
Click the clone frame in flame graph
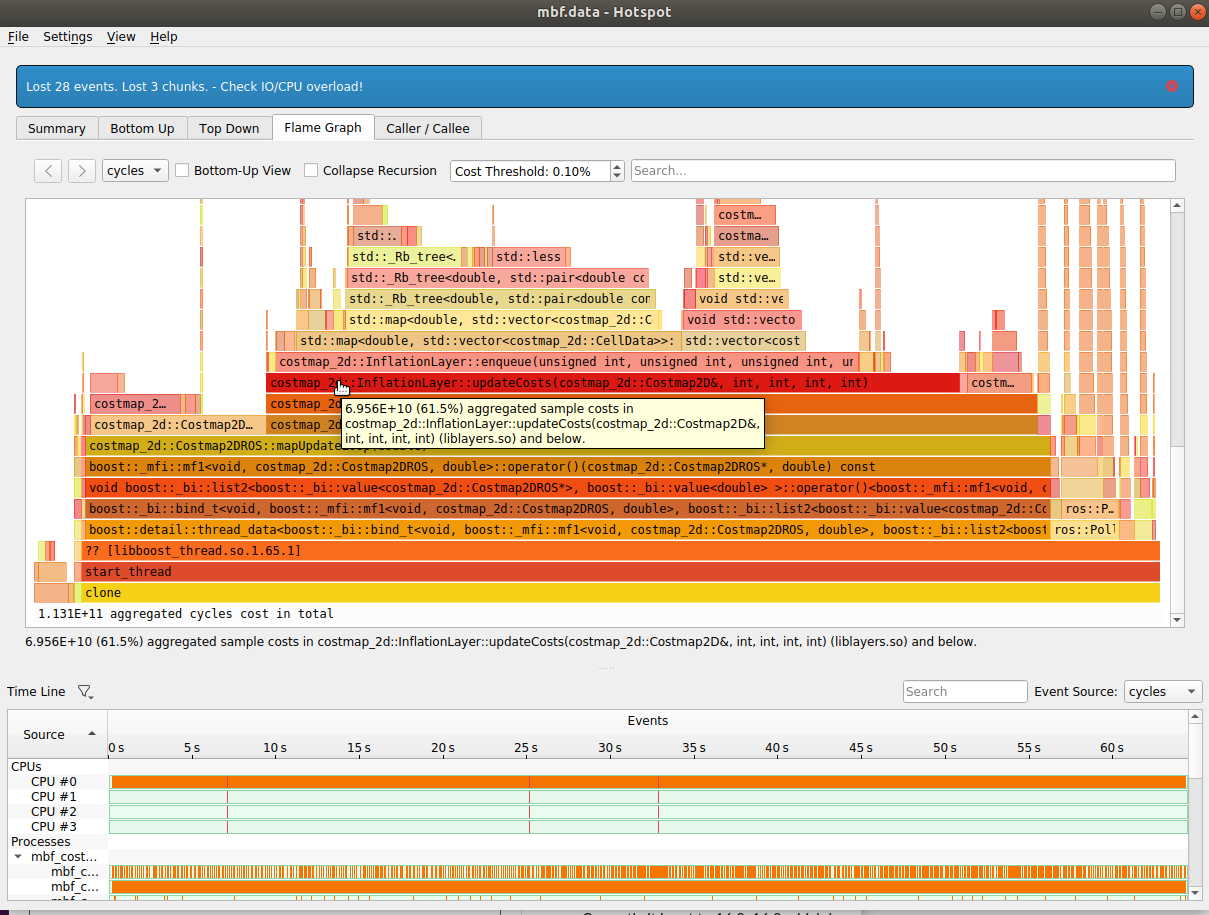tap(620, 593)
